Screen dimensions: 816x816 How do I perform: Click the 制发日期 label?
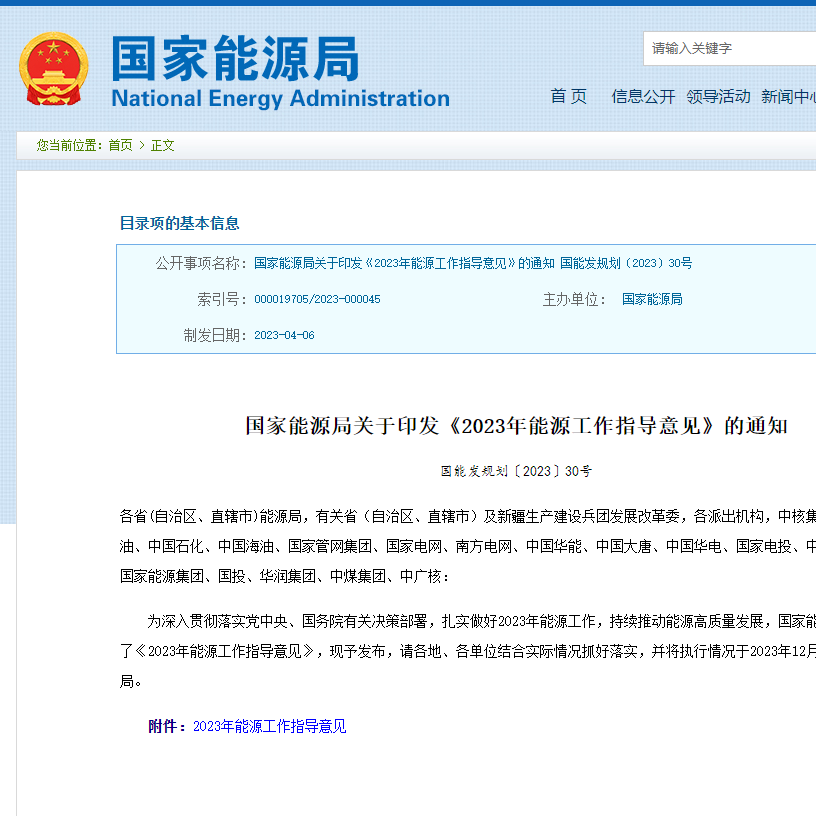click(x=215, y=335)
